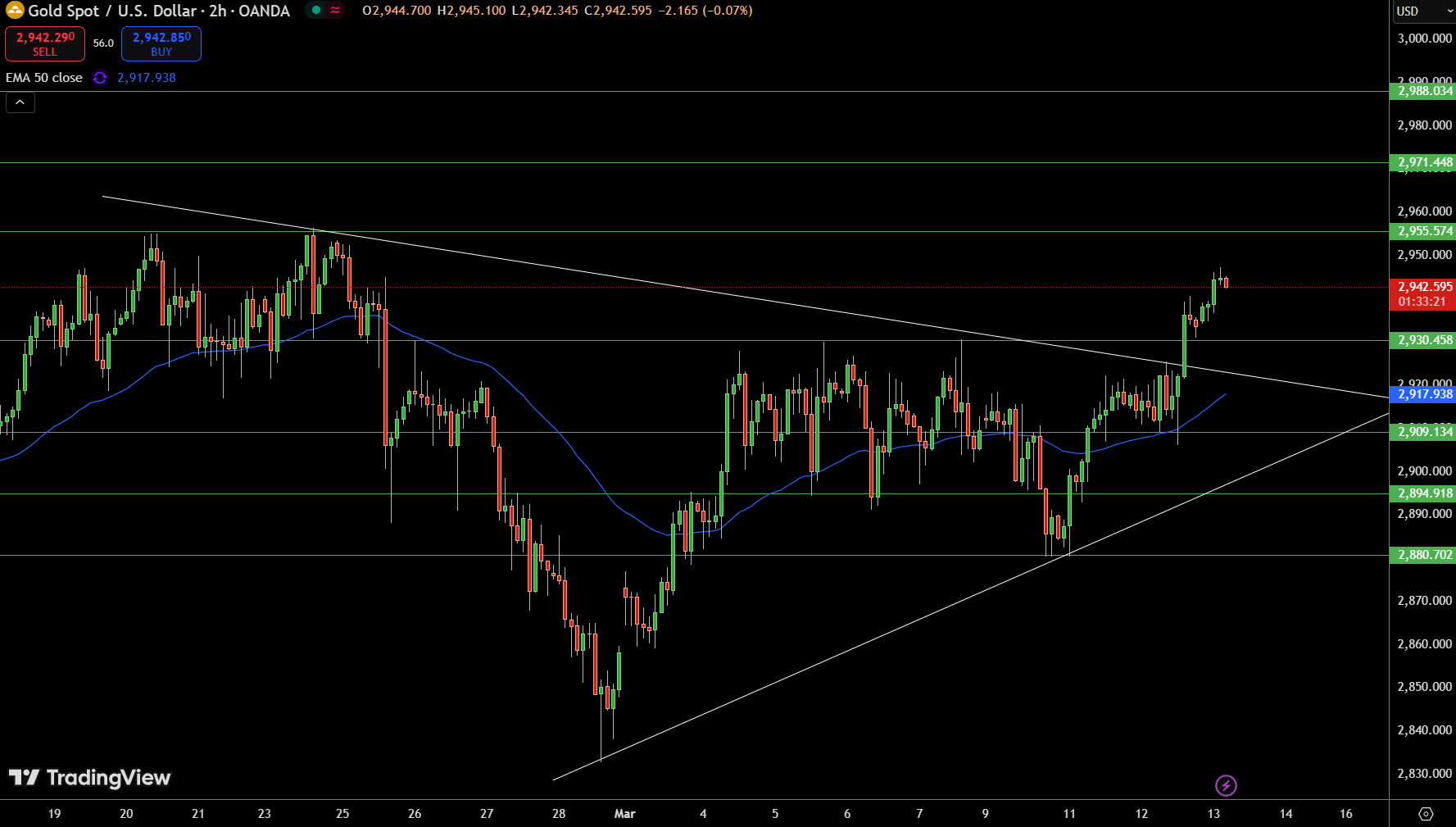Viewport: 1456px width, 827px height.
Task: Click the pink data mode icon
Action: (x=335, y=11)
